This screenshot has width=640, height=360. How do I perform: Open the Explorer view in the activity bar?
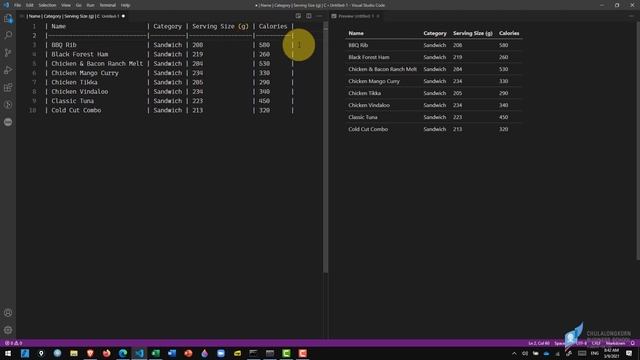pyautogui.click(x=8, y=18)
